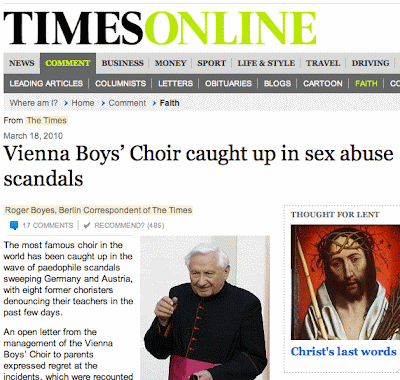Click the Thought for Lent painting thumbnail
The width and height of the screenshot is (400, 380).
tap(345, 282)
